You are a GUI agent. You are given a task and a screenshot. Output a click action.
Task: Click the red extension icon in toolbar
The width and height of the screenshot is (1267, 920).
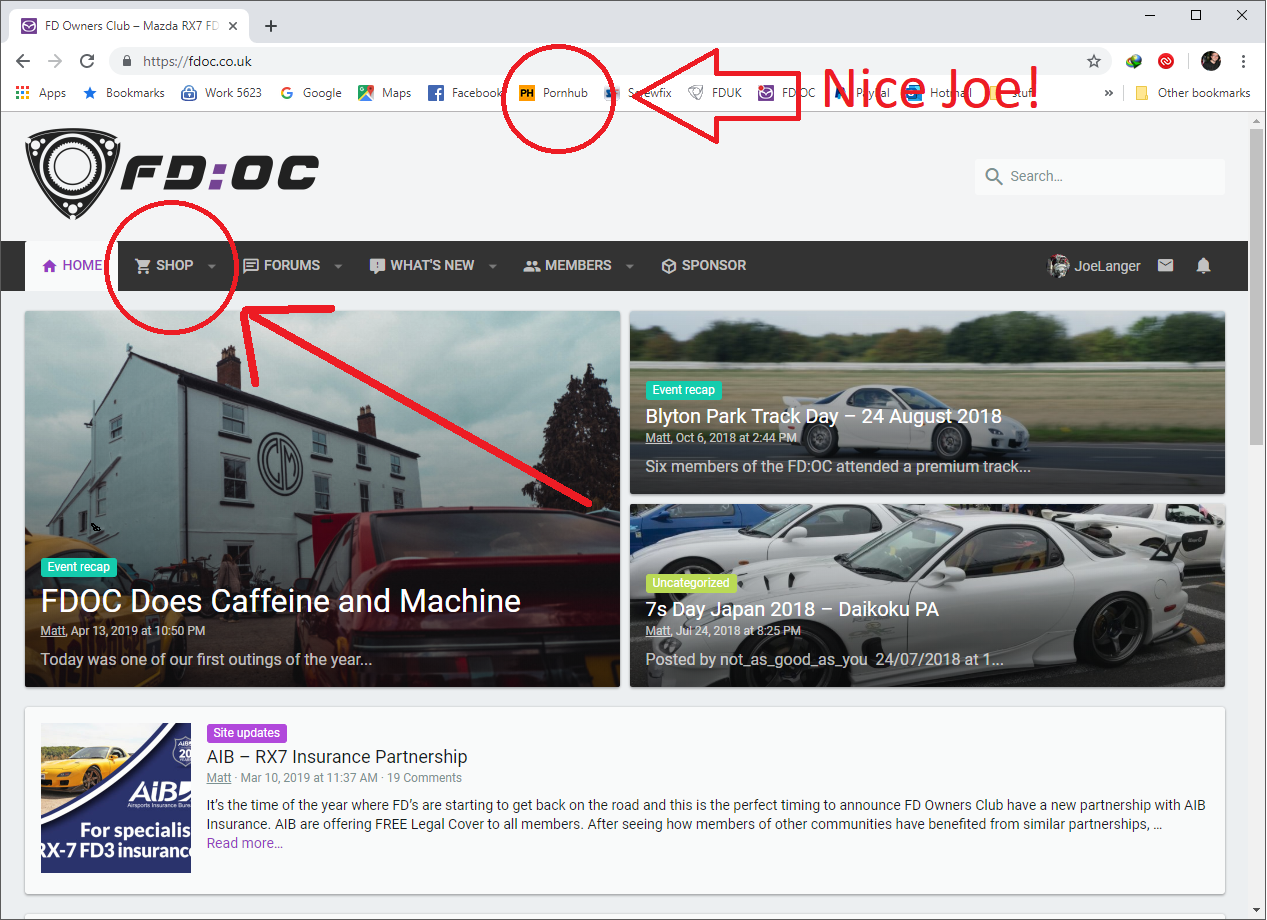pyautogui.click(x=1166, y=61)
